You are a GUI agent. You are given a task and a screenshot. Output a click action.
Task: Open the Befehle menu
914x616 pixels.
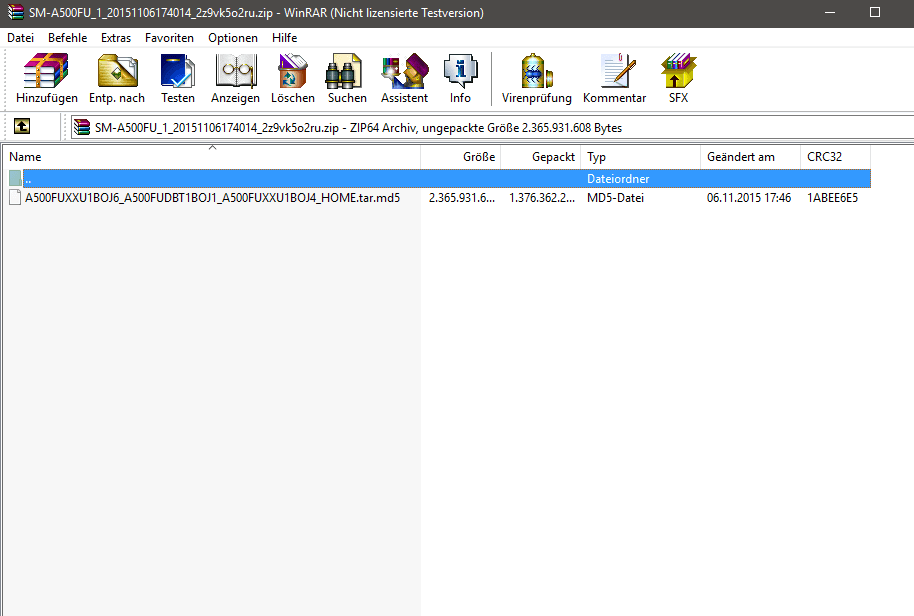[x=68, y=38]
